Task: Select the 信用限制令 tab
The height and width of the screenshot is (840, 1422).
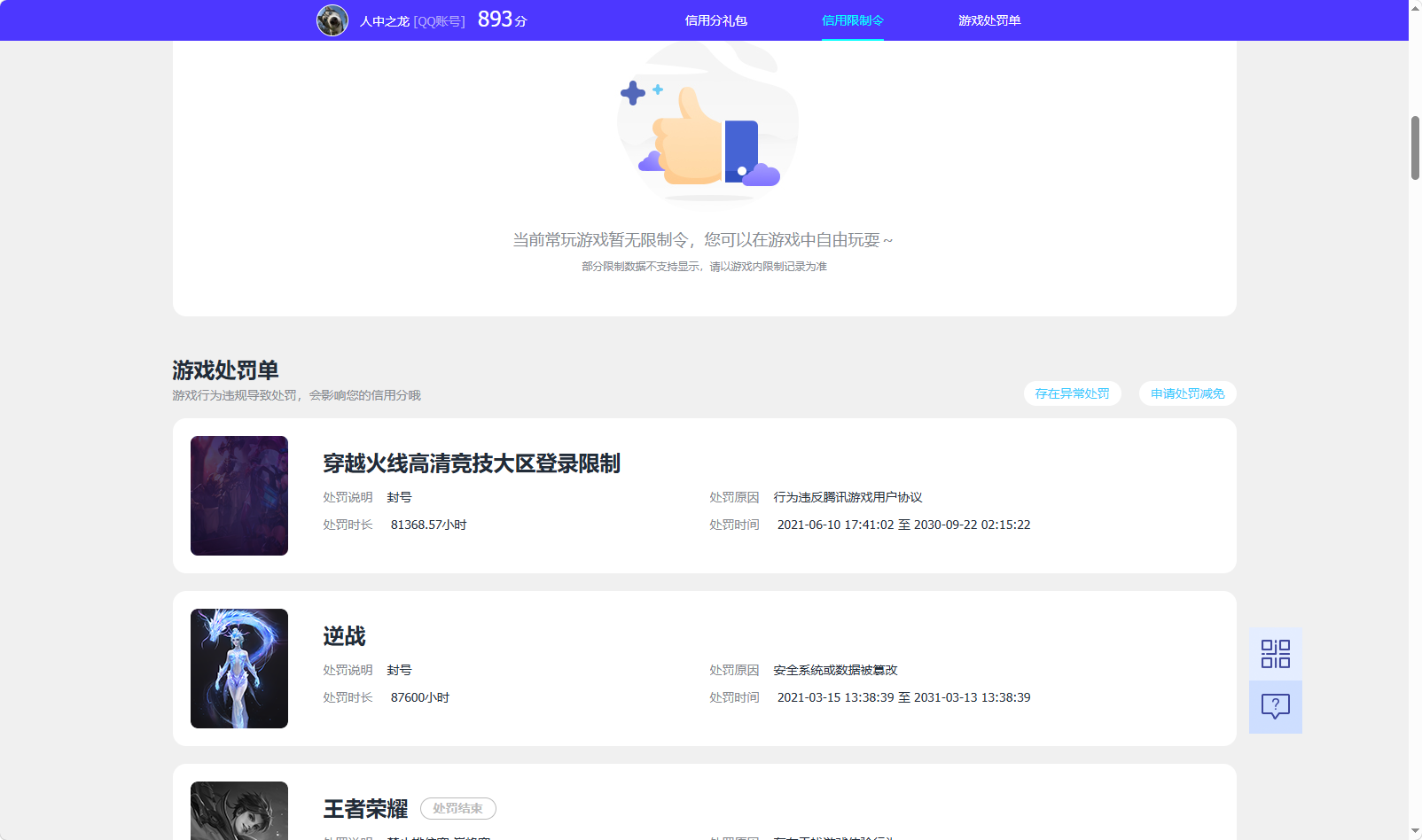Action: coord(853,20)
